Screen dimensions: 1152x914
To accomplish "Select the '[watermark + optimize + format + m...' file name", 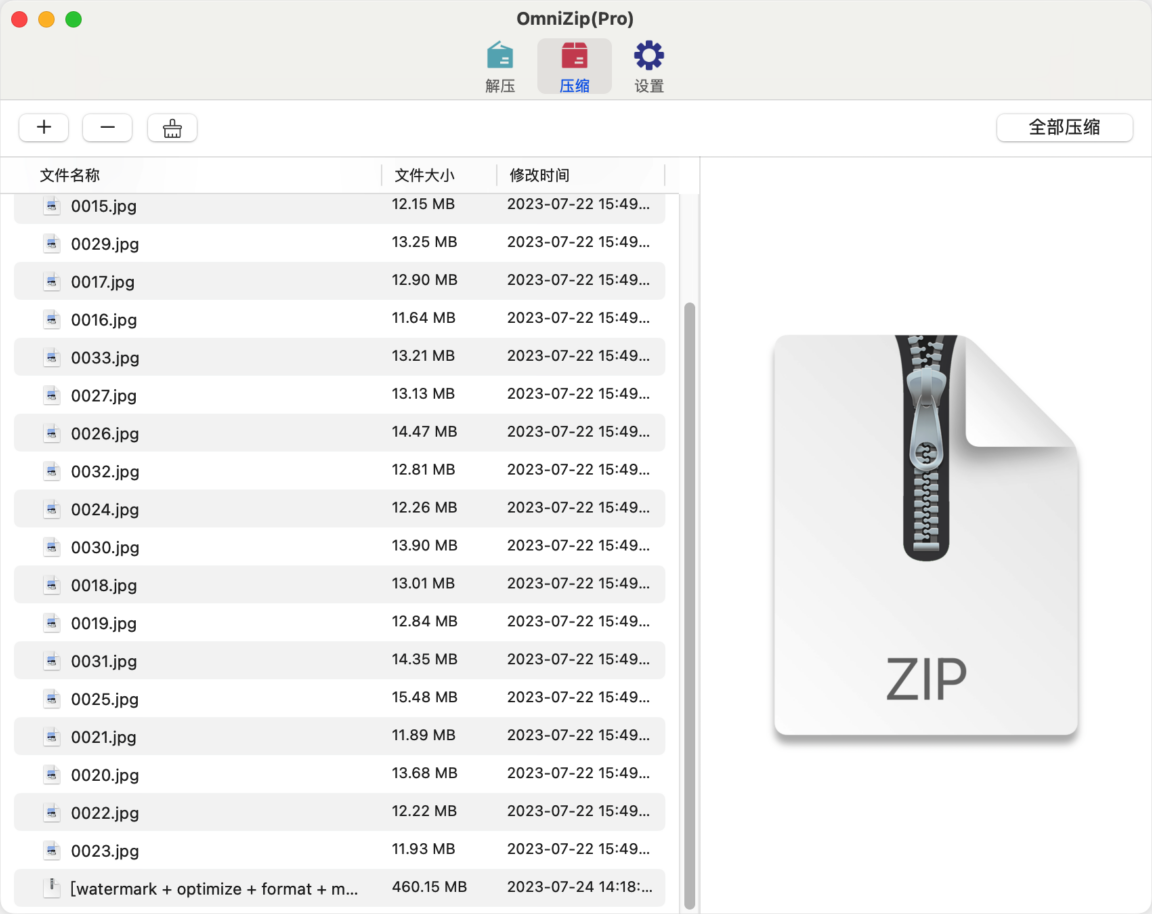I will click(x=214, y=890).
